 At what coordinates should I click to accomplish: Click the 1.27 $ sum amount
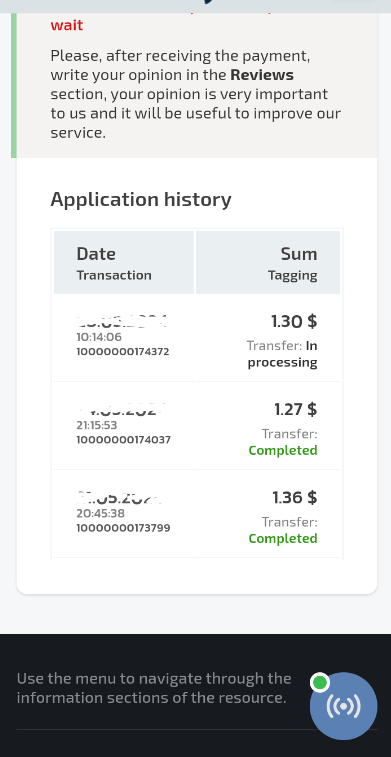pos(295,409)
